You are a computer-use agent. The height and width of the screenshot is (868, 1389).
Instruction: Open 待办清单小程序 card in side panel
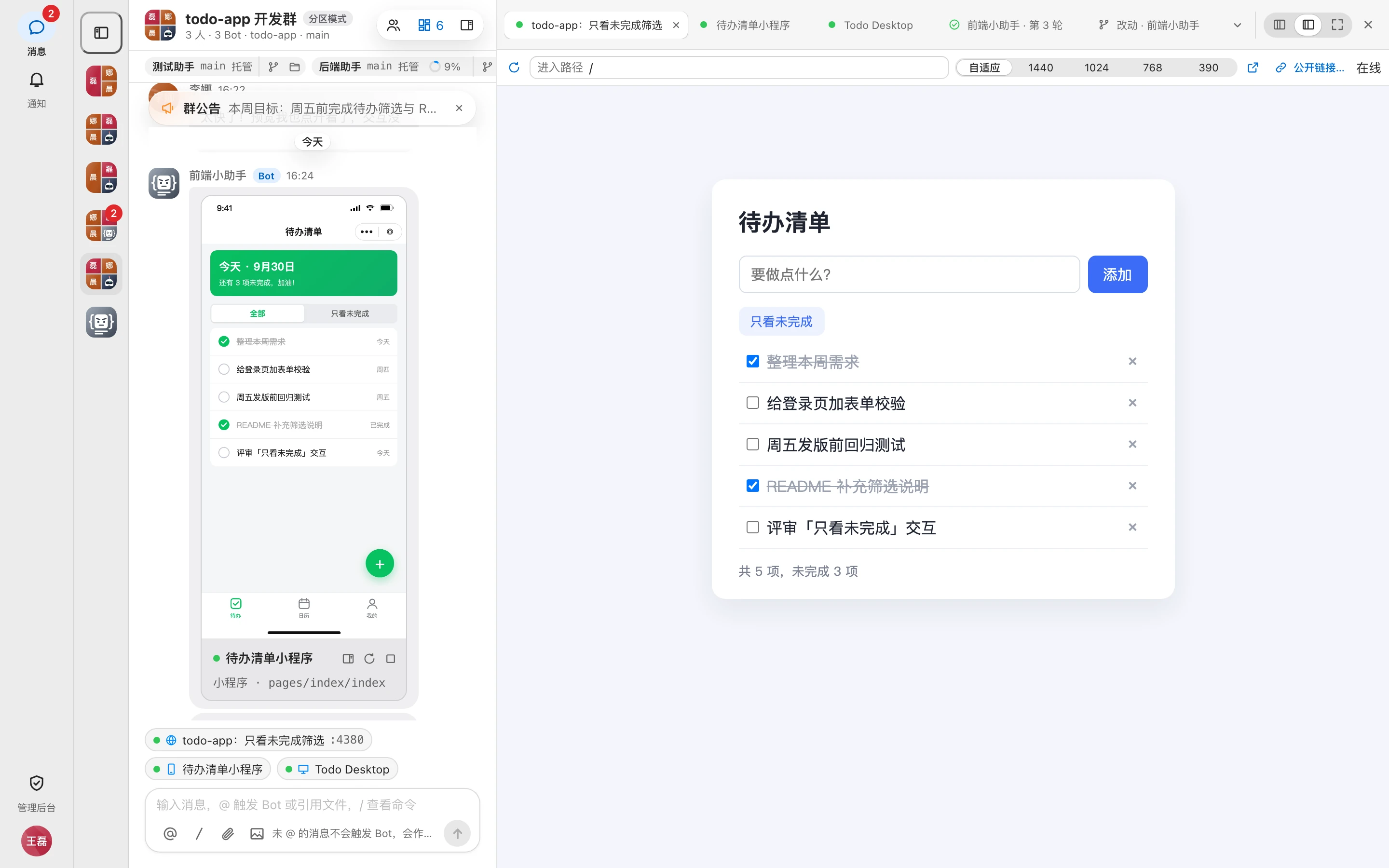(348, 658)
